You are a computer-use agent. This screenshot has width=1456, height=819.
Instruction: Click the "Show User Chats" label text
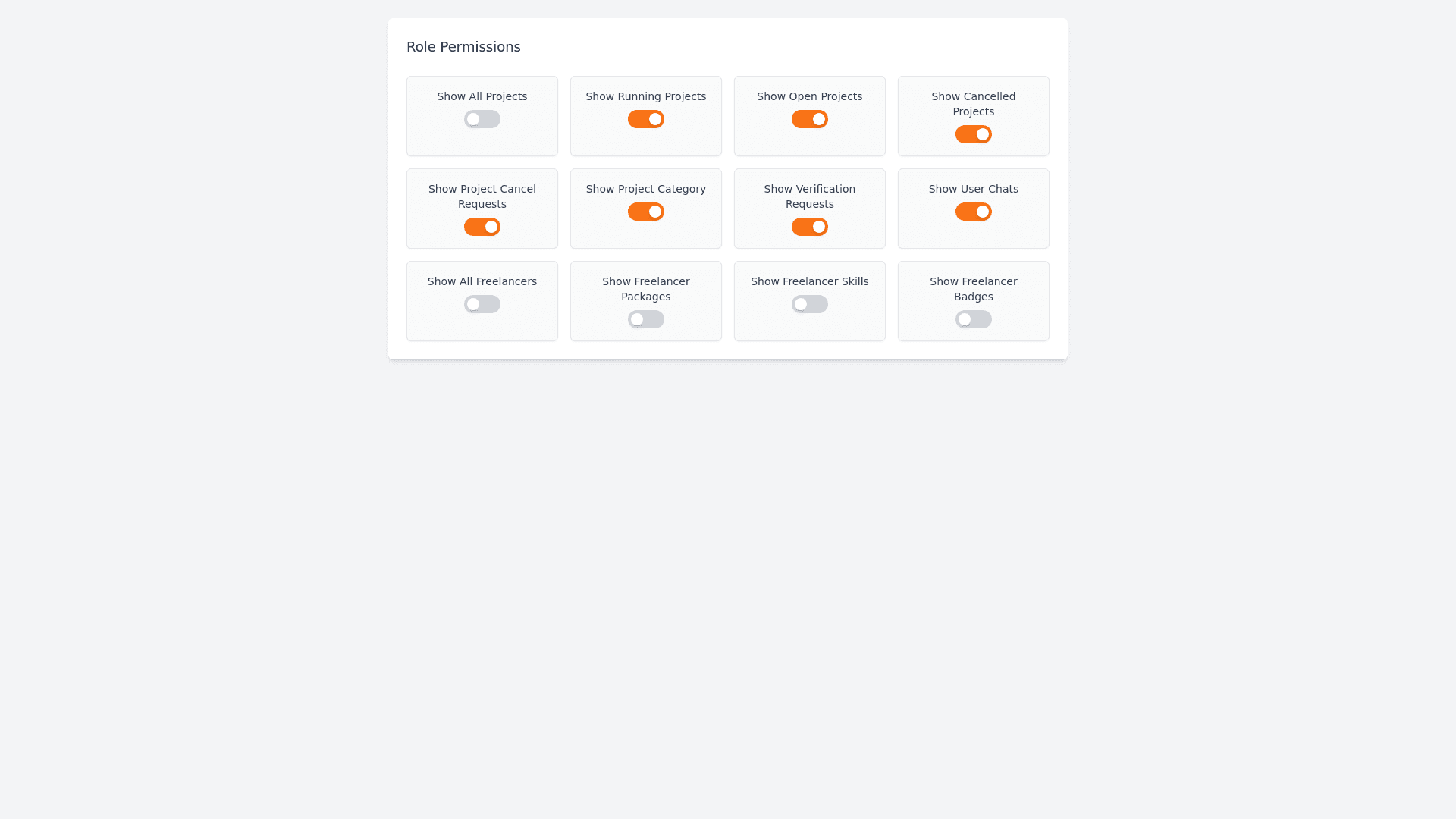(x=974, y=189)
